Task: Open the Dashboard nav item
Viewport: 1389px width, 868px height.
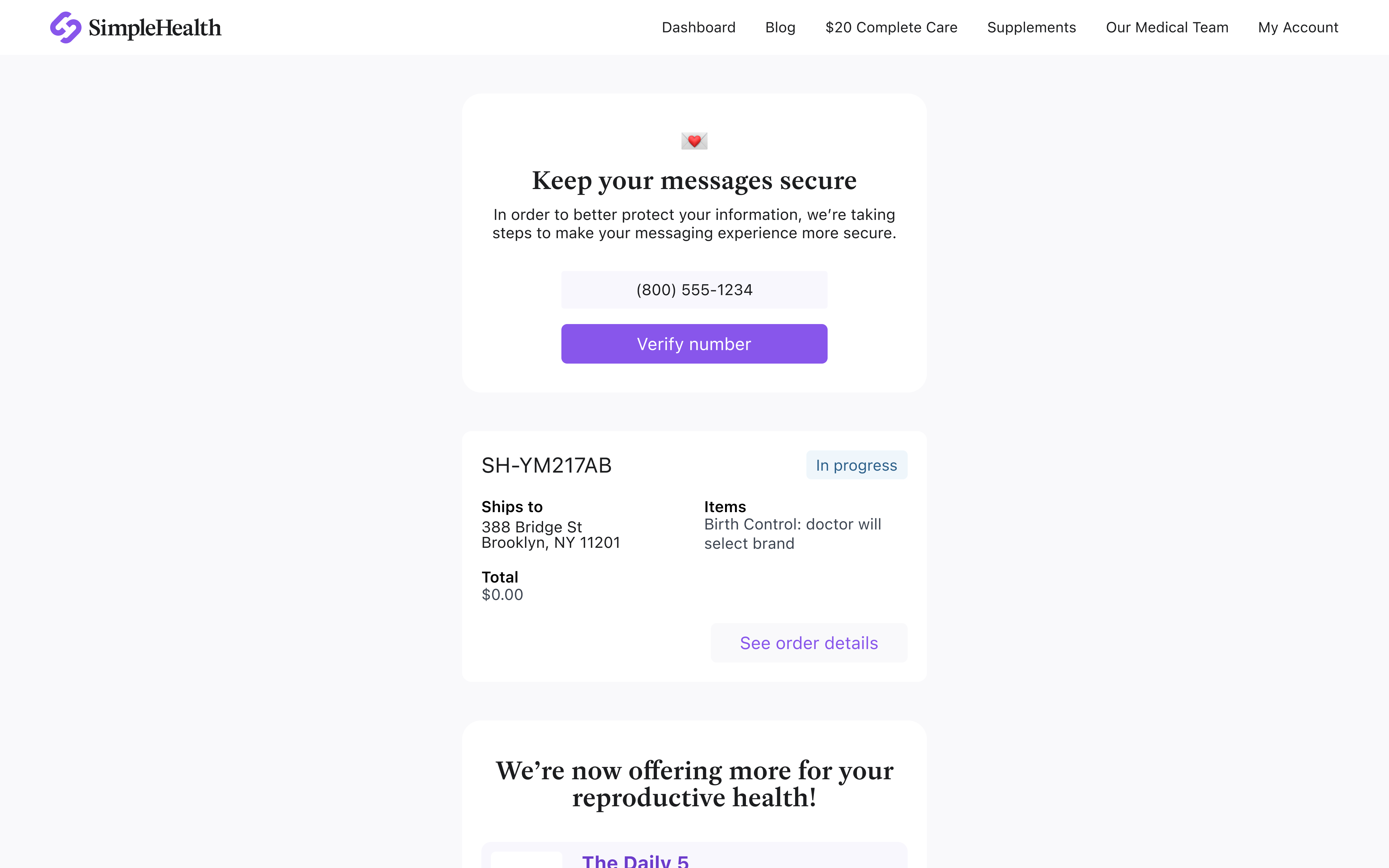Action: [x=698, y=28]
